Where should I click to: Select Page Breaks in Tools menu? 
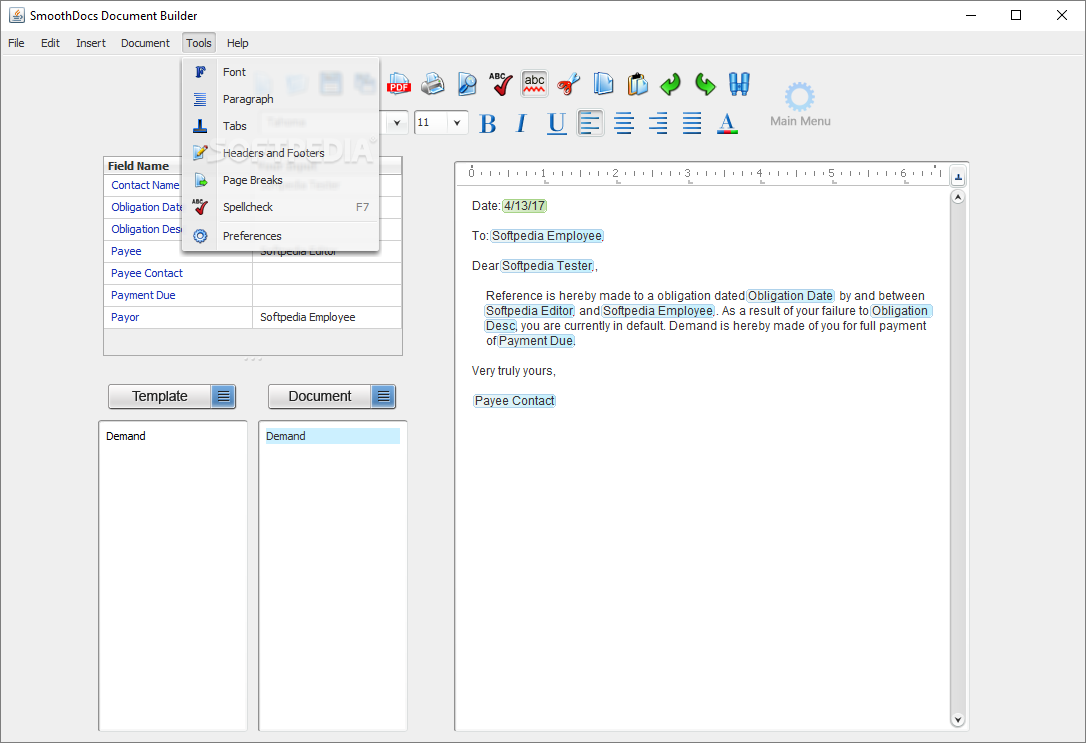pos(281,180)
